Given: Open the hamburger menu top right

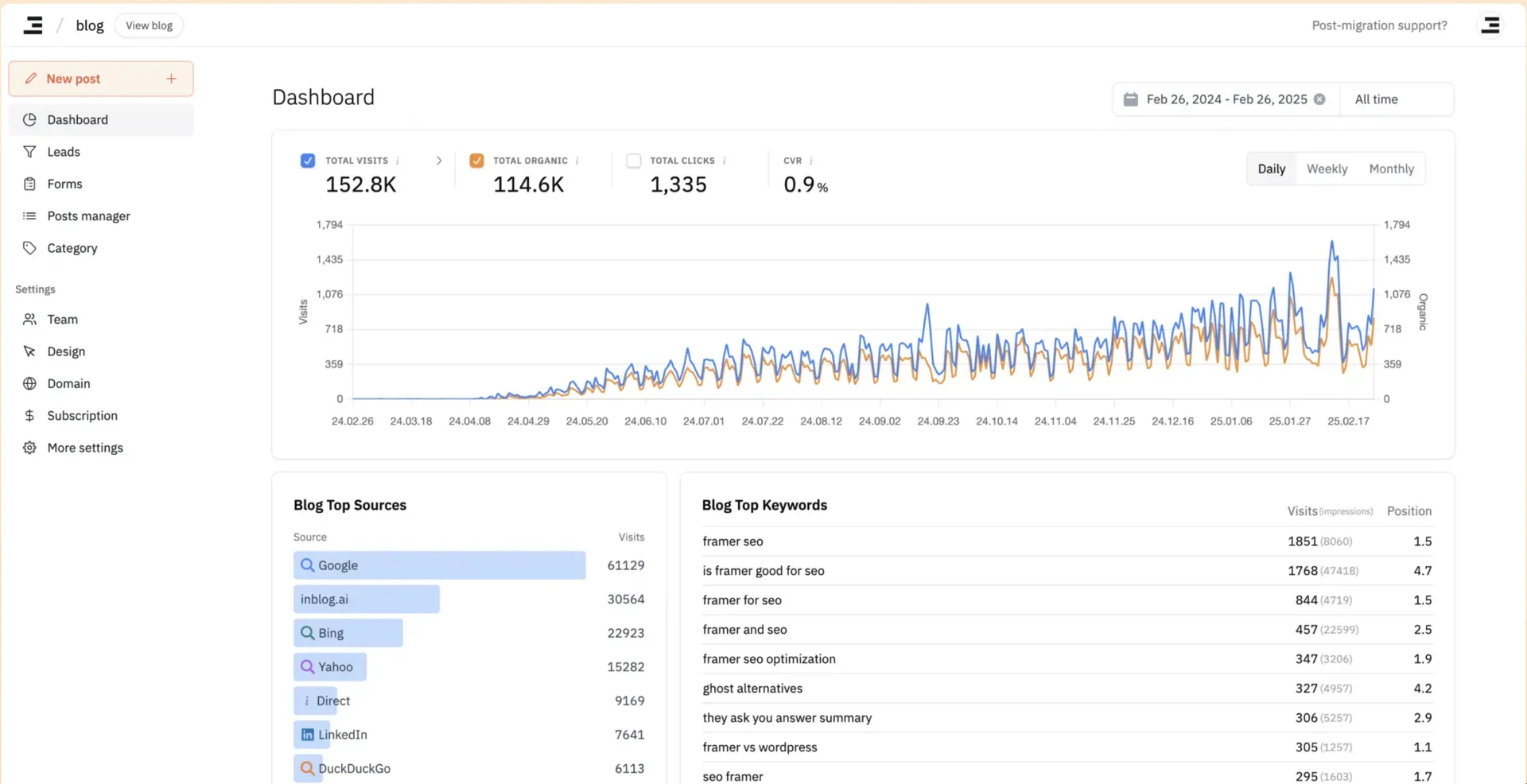Looking at the screenshot, I should (1491, 25).
